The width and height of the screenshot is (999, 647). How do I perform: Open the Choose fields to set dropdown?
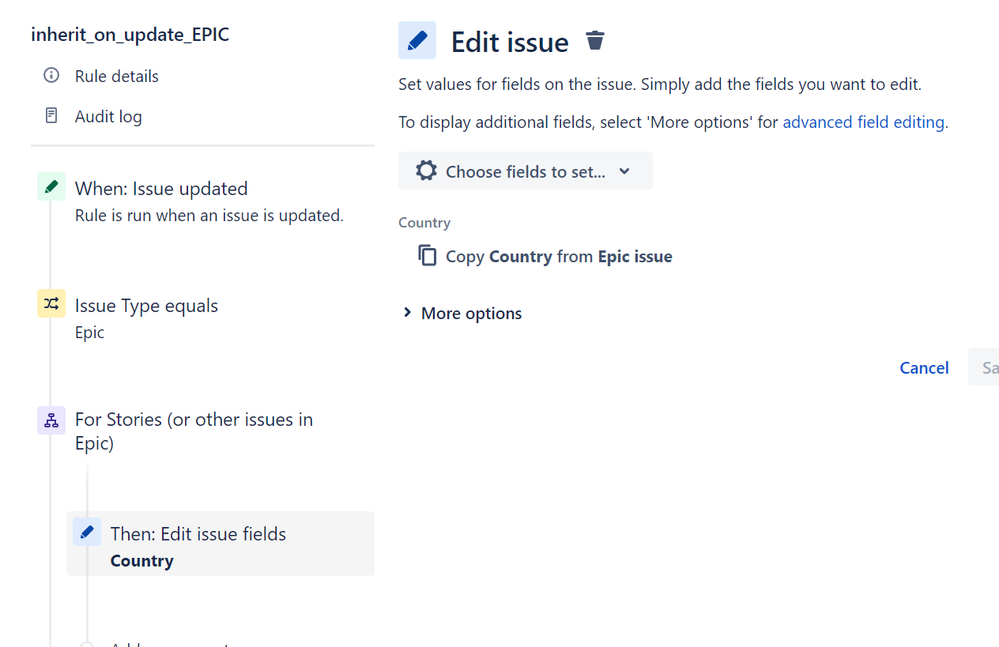[x=525, y=171]
